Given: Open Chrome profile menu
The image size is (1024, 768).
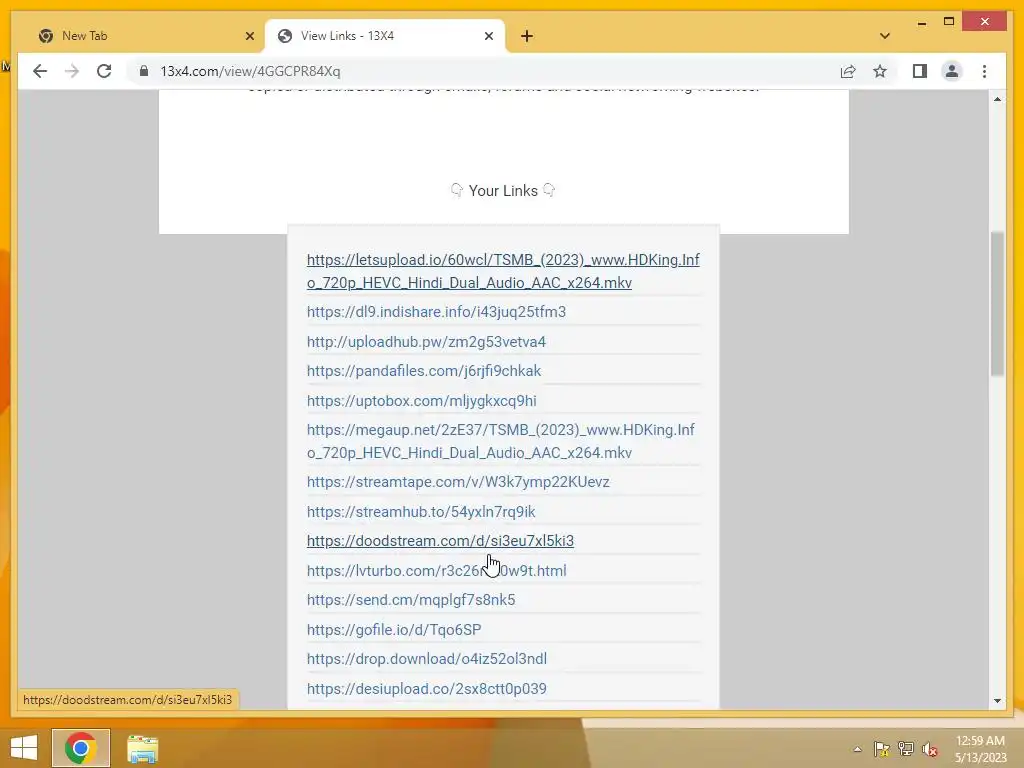Looking at the screenshot, I should coord(952,71).
